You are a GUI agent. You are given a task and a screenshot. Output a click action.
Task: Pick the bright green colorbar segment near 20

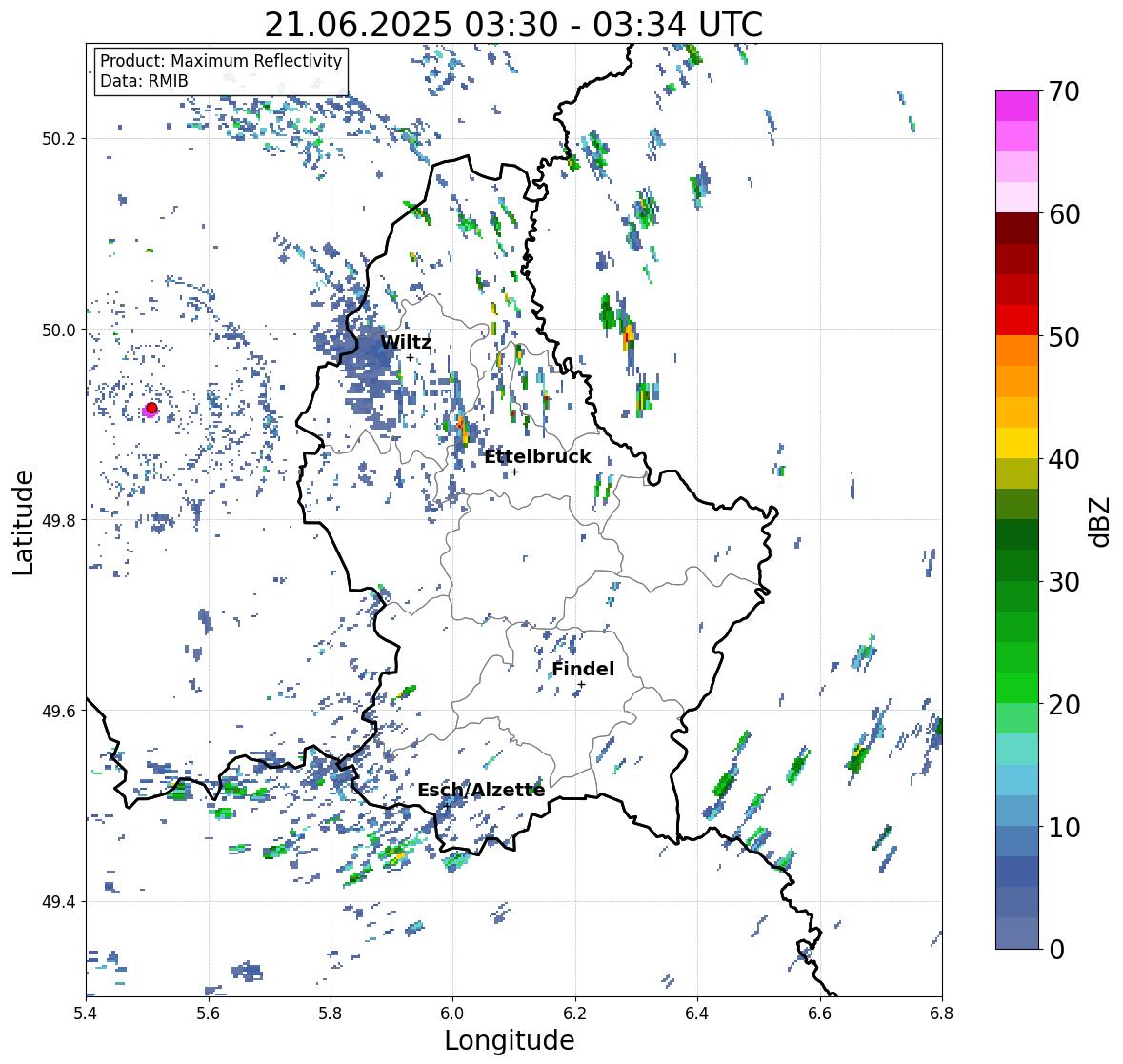(1017, 688)
